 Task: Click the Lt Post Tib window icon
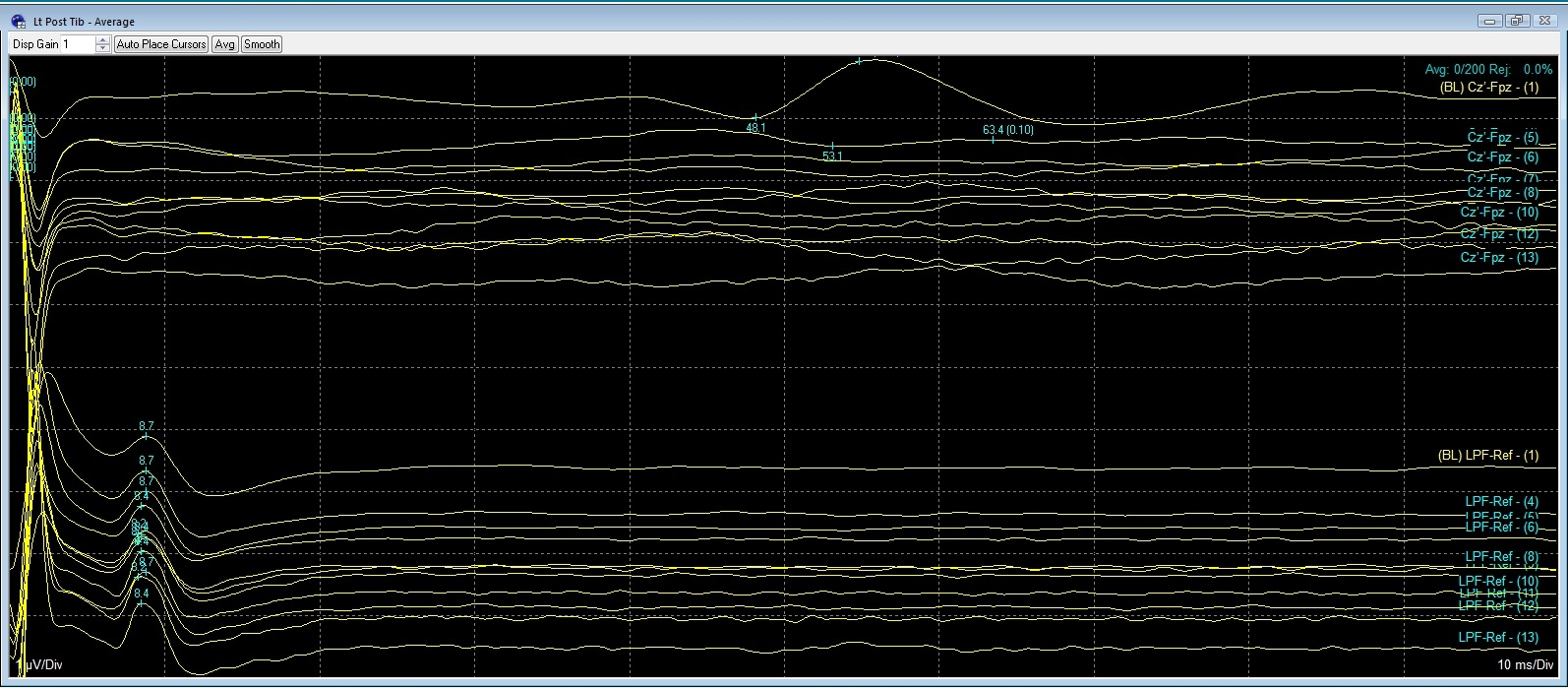pos(18,21)
